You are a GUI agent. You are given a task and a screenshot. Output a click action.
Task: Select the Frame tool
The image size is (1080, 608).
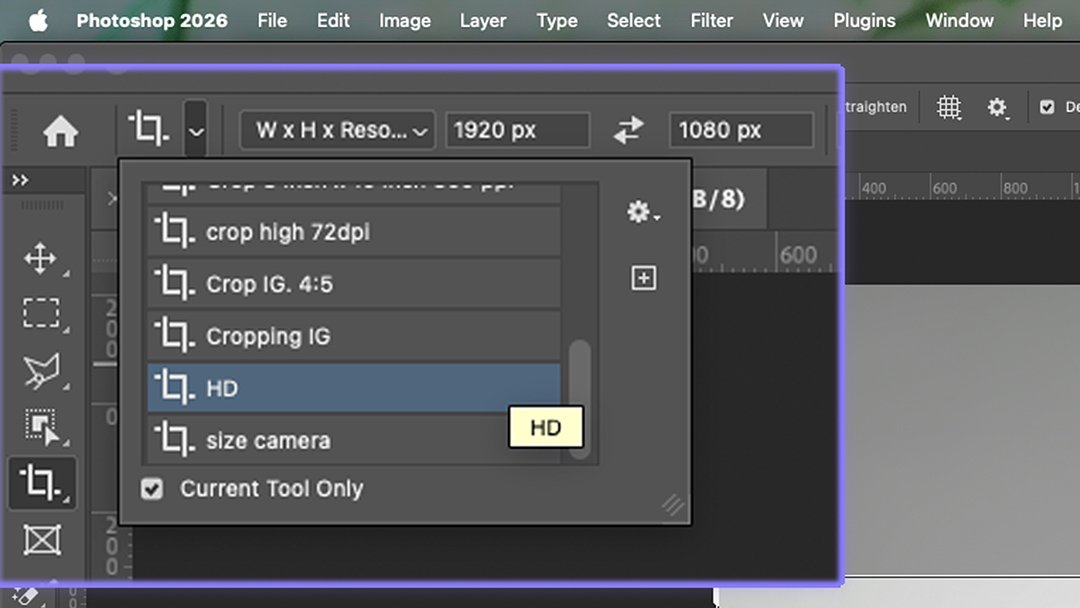[x=42, y=540]
